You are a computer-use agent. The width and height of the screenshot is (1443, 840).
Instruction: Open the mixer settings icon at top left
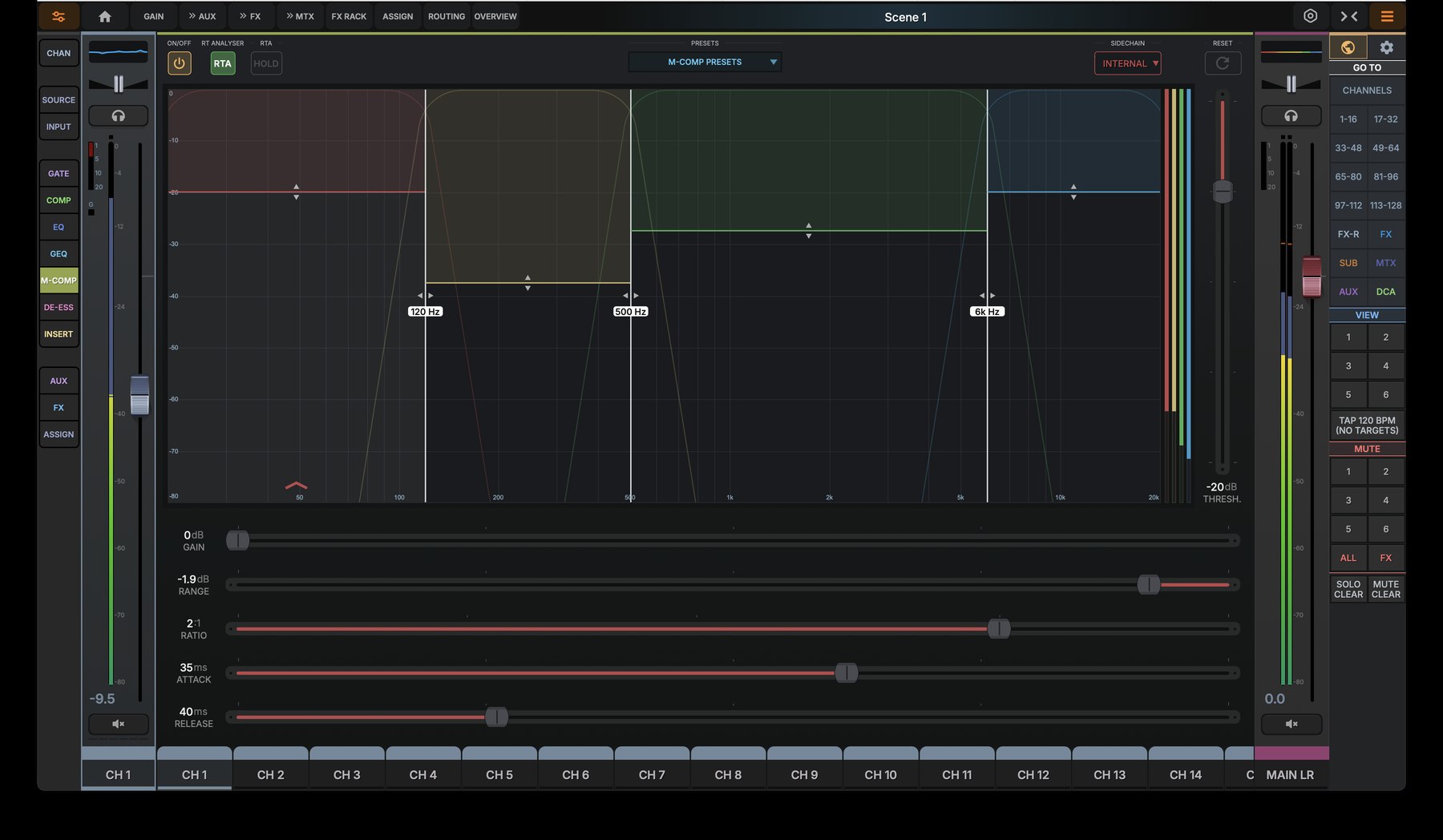59,16
